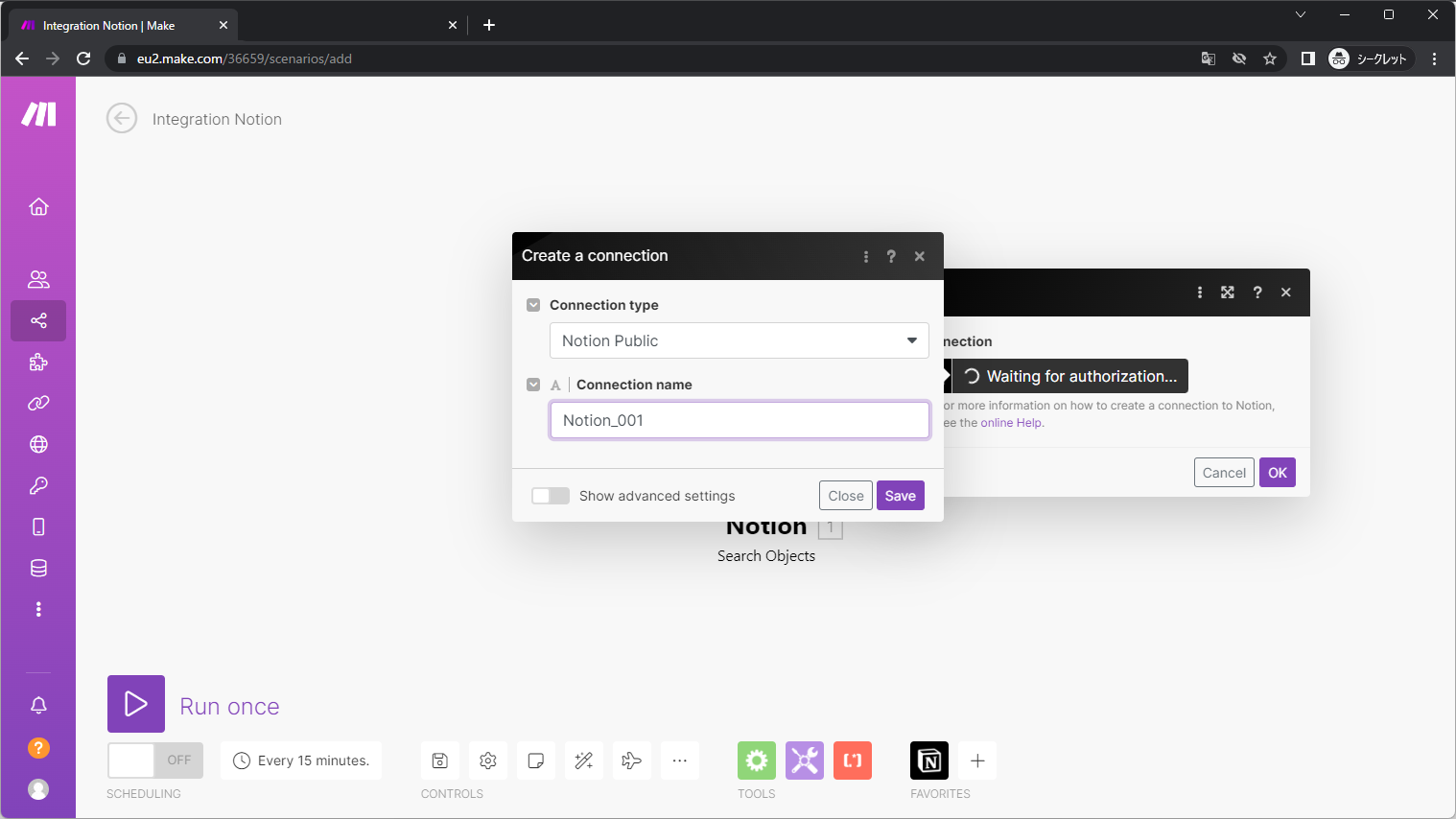This screenshot has height=819, width=1456.
Task: Open the browser three-dot menu
Action: [1434, 58]
